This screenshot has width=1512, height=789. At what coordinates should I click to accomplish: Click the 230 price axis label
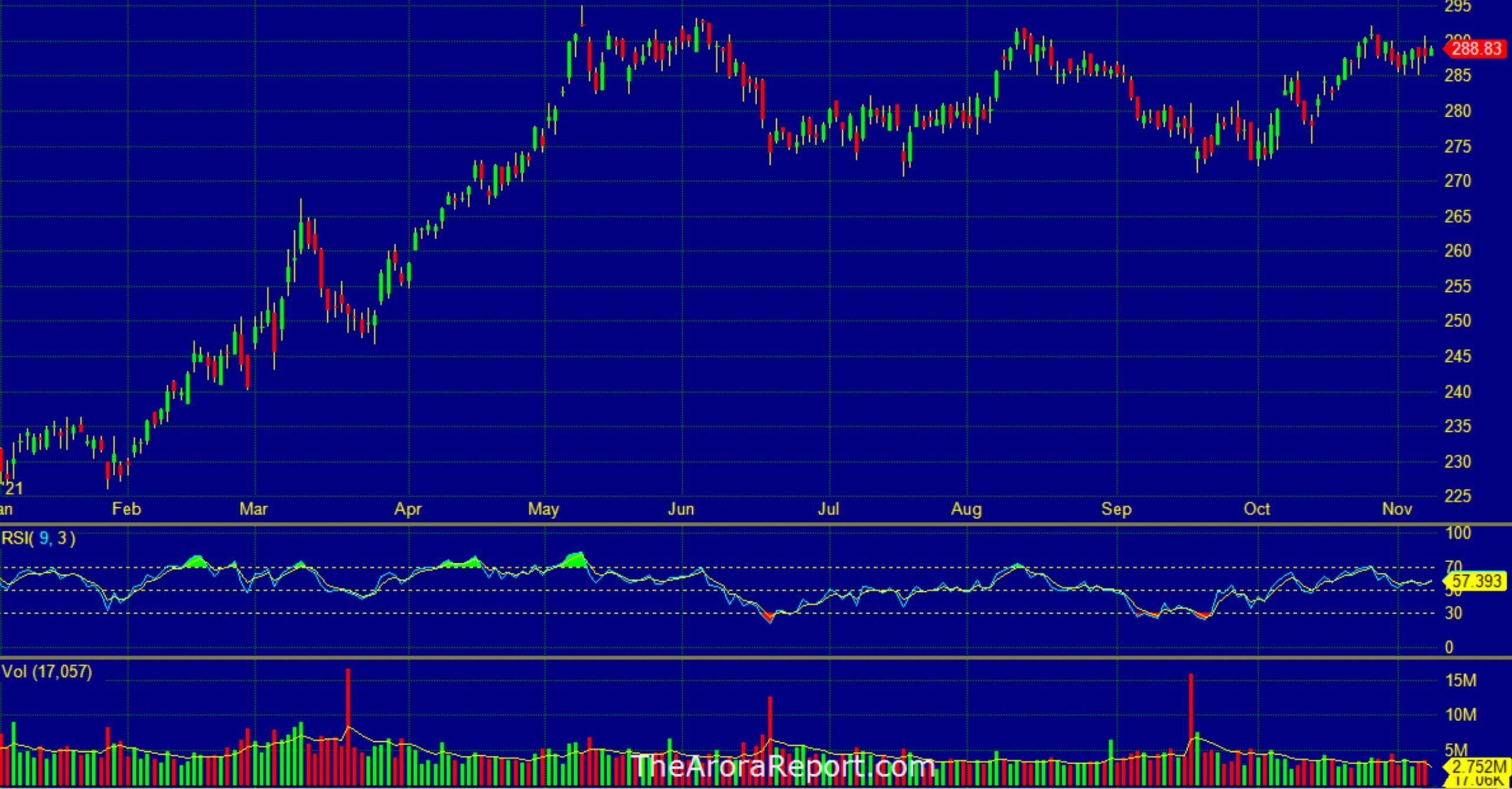tap(1458, 462)
